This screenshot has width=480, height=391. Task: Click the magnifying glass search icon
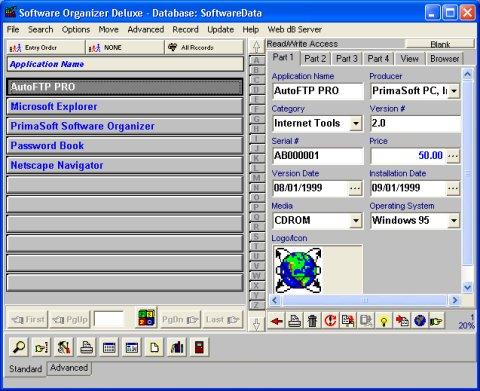[x=18, y=347]
